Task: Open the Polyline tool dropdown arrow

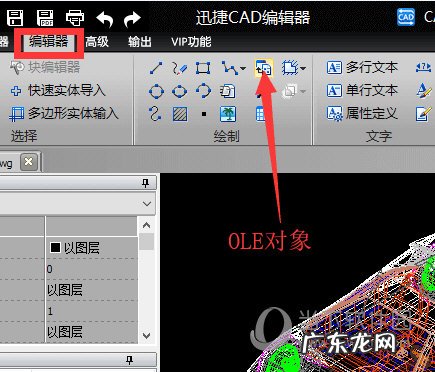Action: [x=243, y=69]
